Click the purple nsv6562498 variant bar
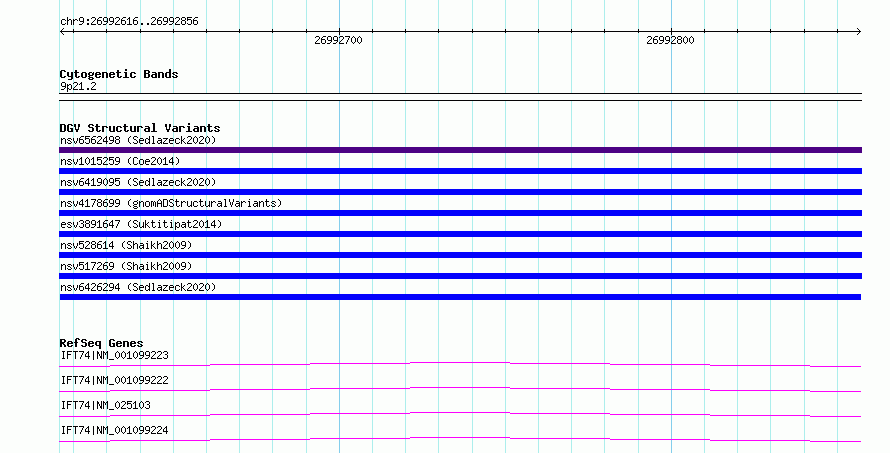 click(460, 150)
